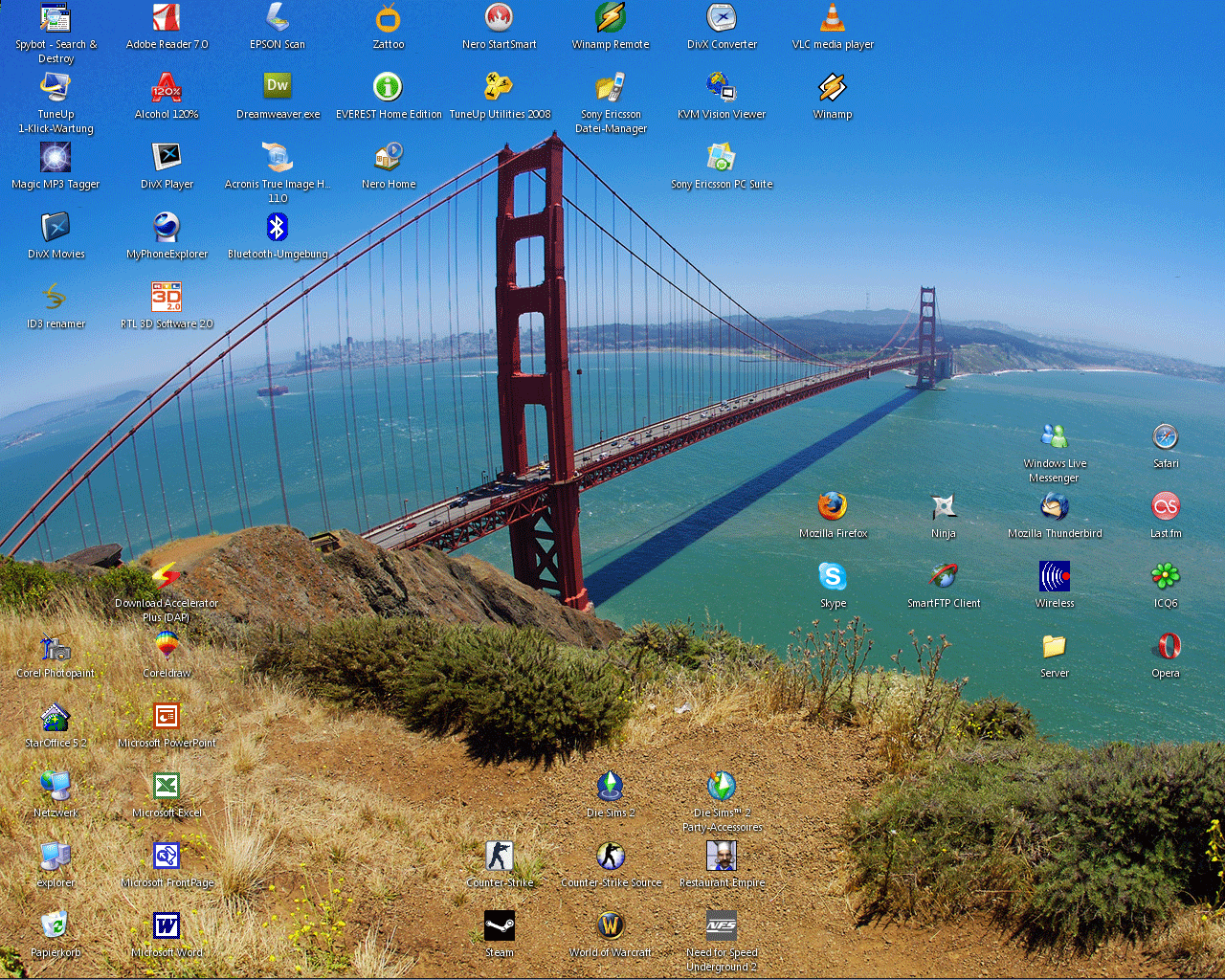Select the Skype desktop icon
Screen dimensions: 1225x980
pos(833,576)
